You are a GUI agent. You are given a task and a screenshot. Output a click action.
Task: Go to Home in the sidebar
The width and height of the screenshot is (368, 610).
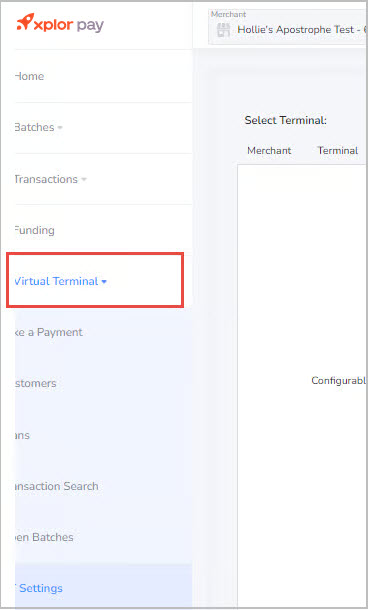pos(30,76)
